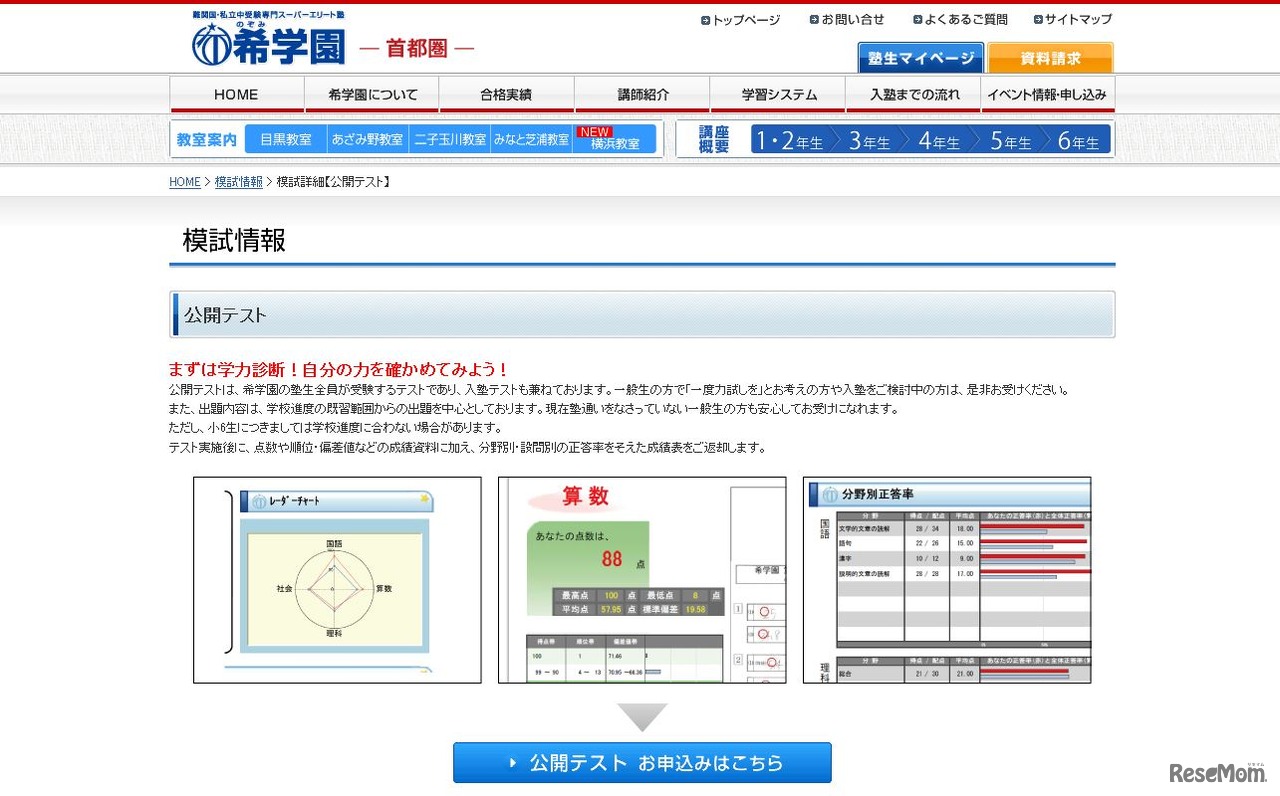Image resolution: width=1280 pixels, height=796 pixels.
Task: Select the 6年生 course tab
Action: 1078,139
